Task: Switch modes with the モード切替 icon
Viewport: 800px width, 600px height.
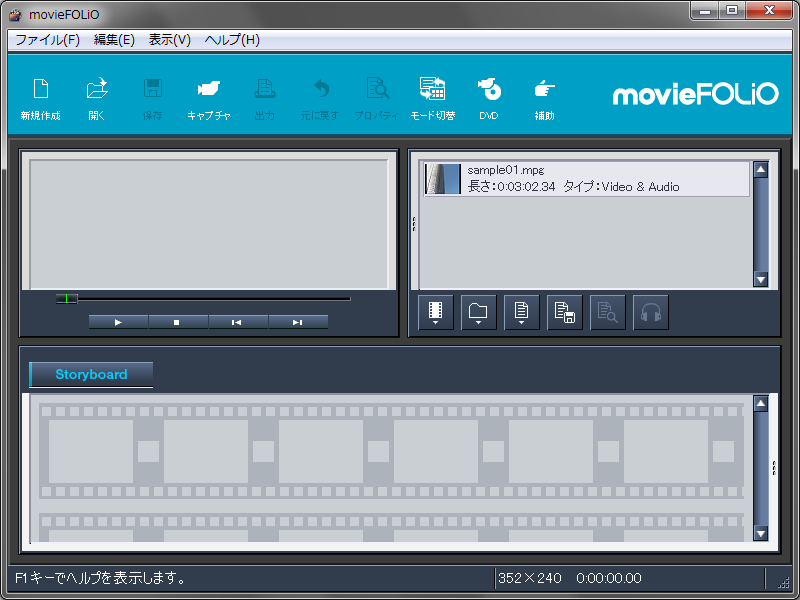Action: point(433,98)
